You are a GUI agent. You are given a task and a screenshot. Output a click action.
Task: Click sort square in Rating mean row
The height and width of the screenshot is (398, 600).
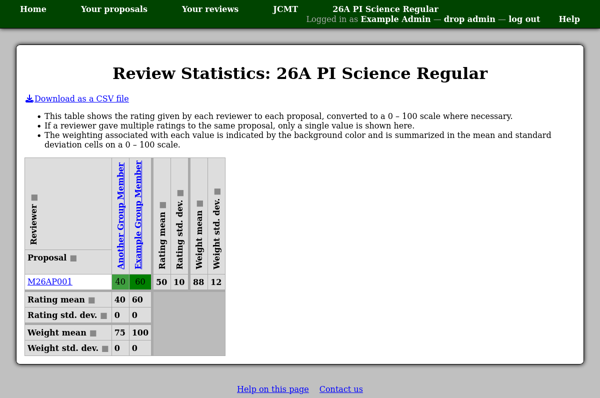91,300
